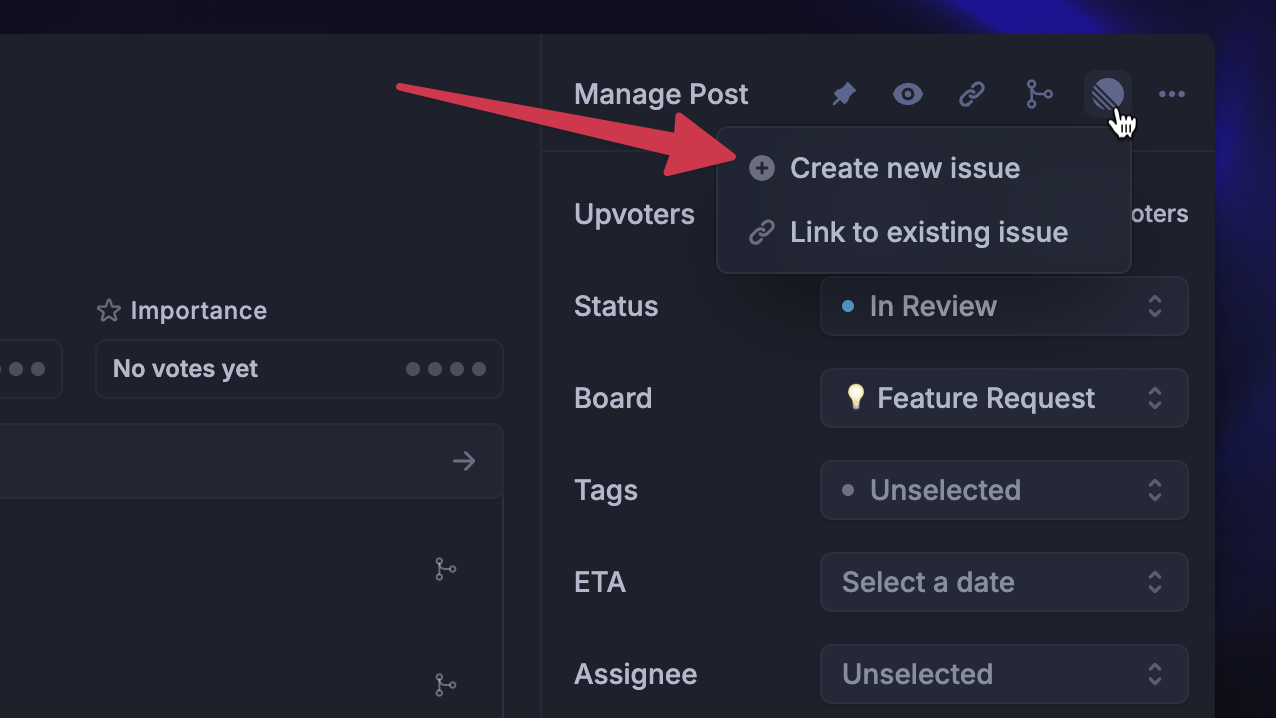Open the Board dropdown showing Feature Request
The width and height of the screenshot is (1276, 718).
1003,398
